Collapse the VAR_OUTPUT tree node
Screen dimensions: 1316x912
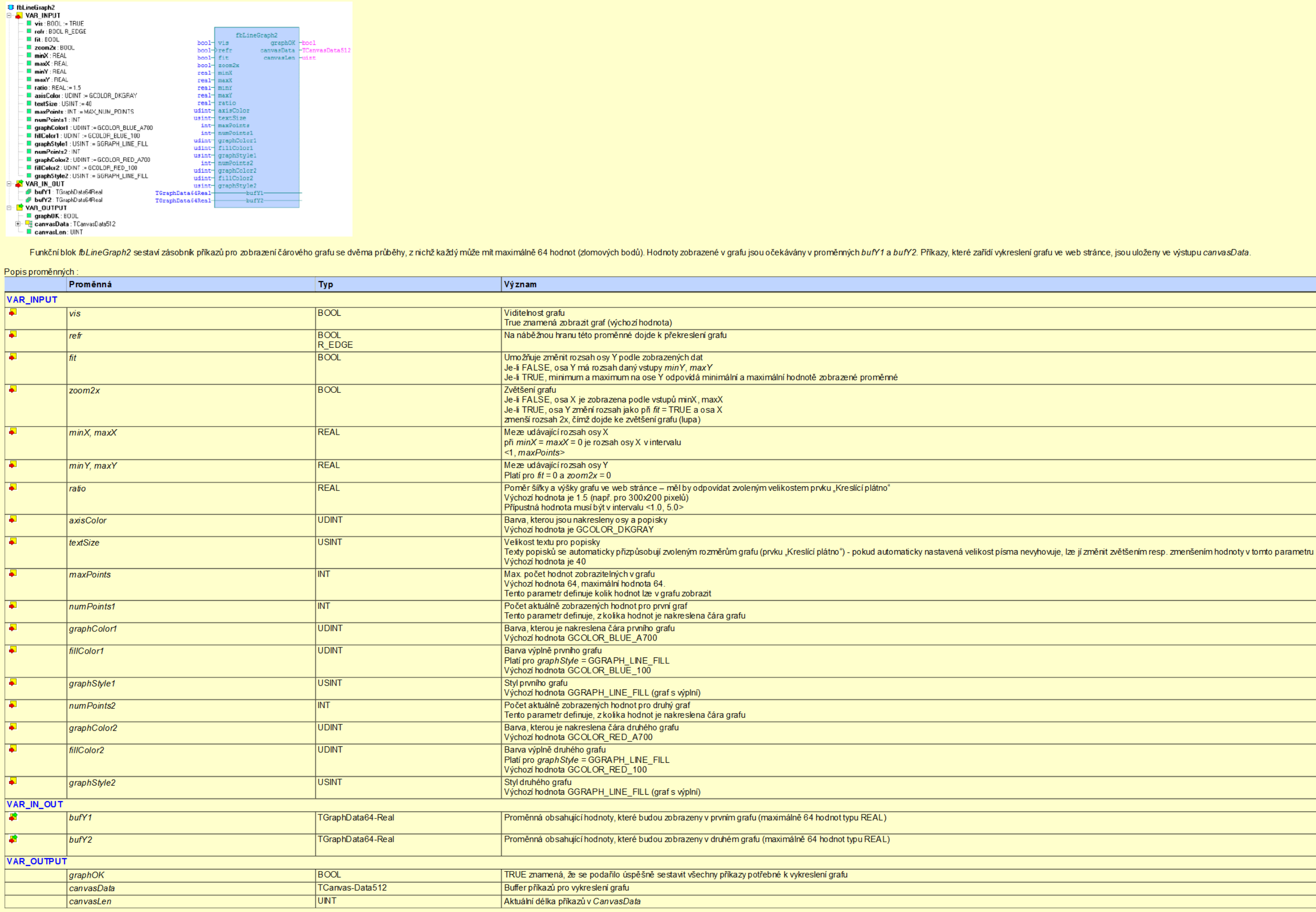click(x=9, y=208)
